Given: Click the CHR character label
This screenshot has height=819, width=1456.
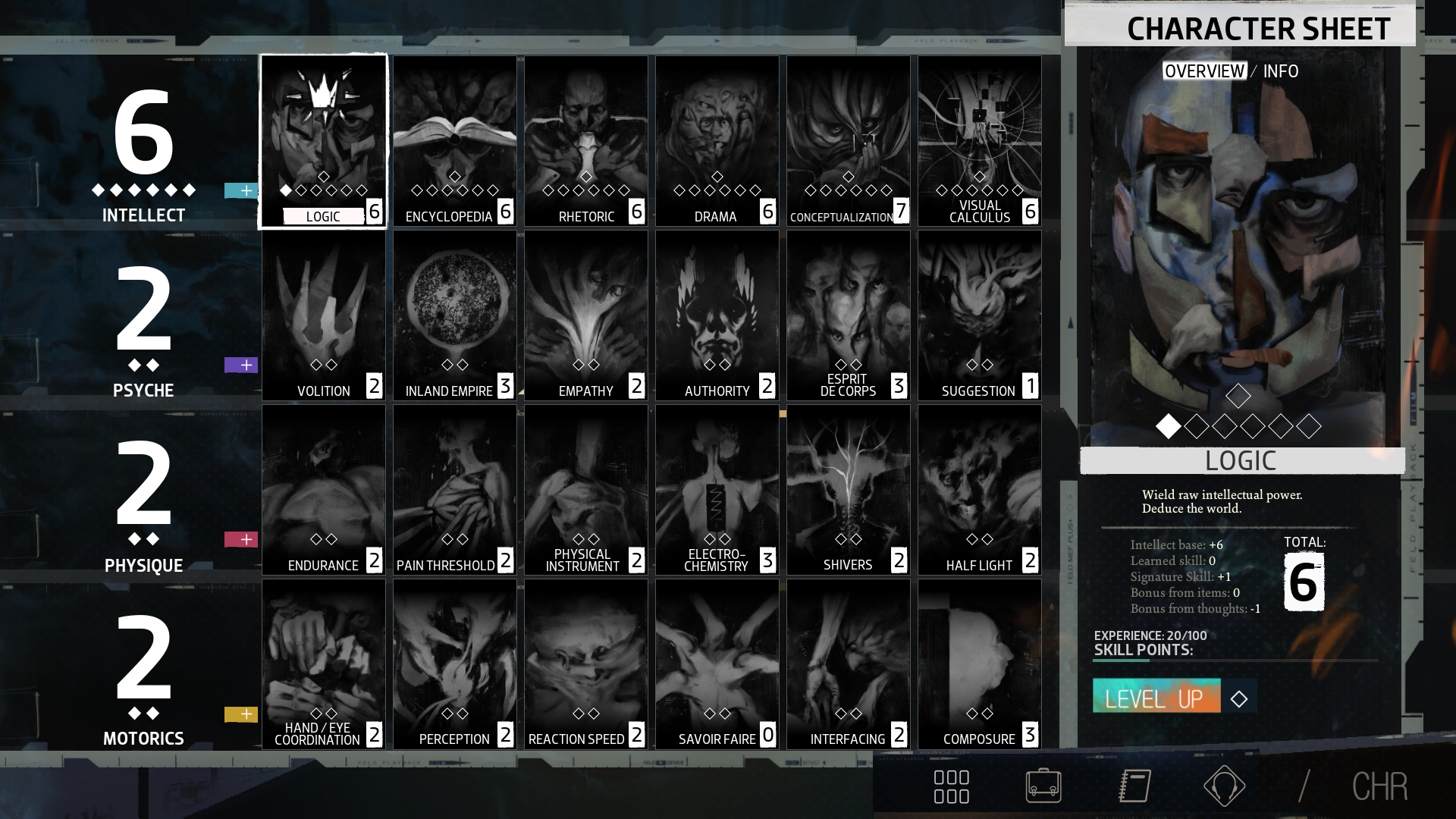Looking at the screenshot, I should (x=1379, y=786).
